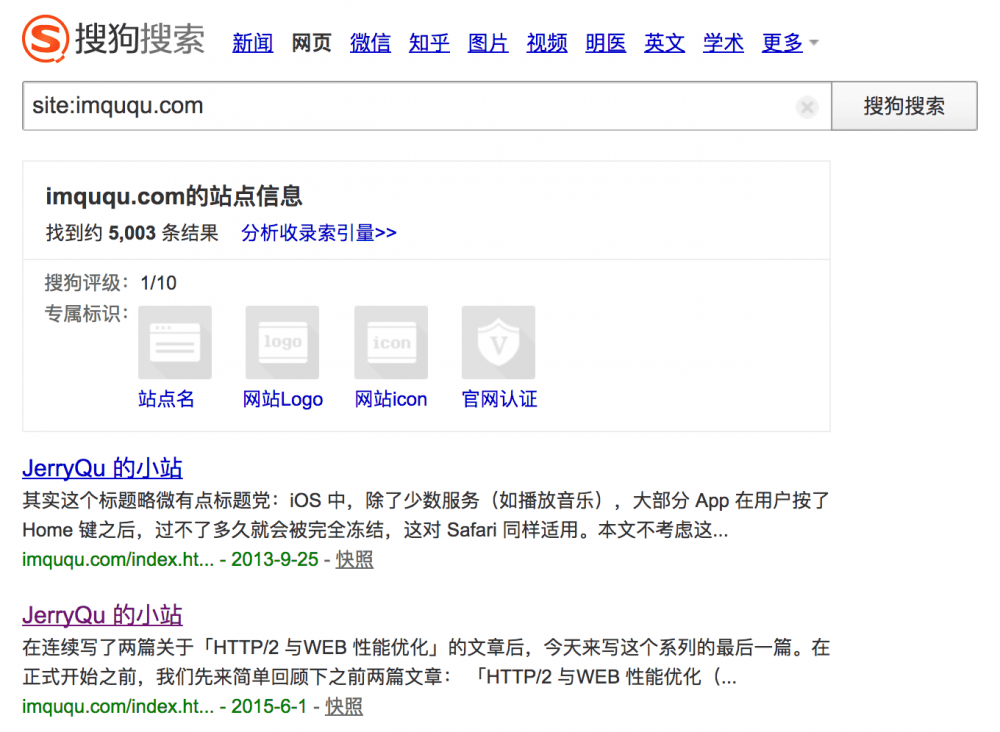Click the 网站icon placeholder icon
The image size is (1000, 732).
391,342
